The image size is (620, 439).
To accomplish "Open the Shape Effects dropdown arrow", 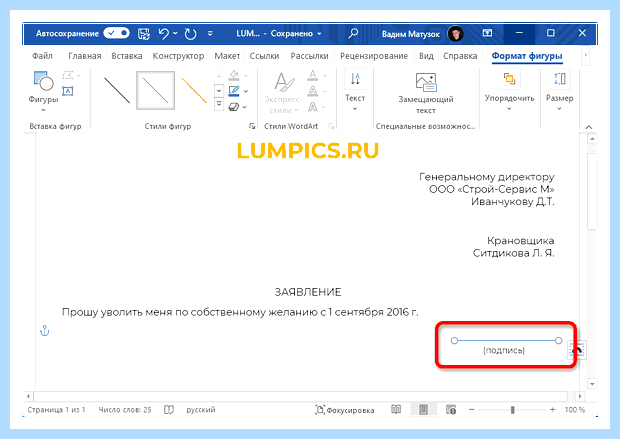I will coord(245,107).
